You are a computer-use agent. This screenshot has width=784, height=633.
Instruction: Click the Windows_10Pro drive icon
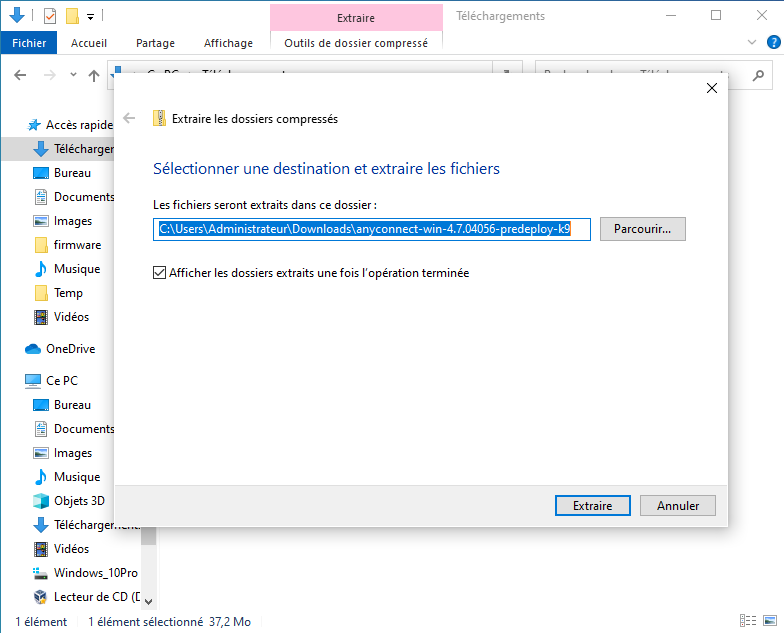click(41, 573)
